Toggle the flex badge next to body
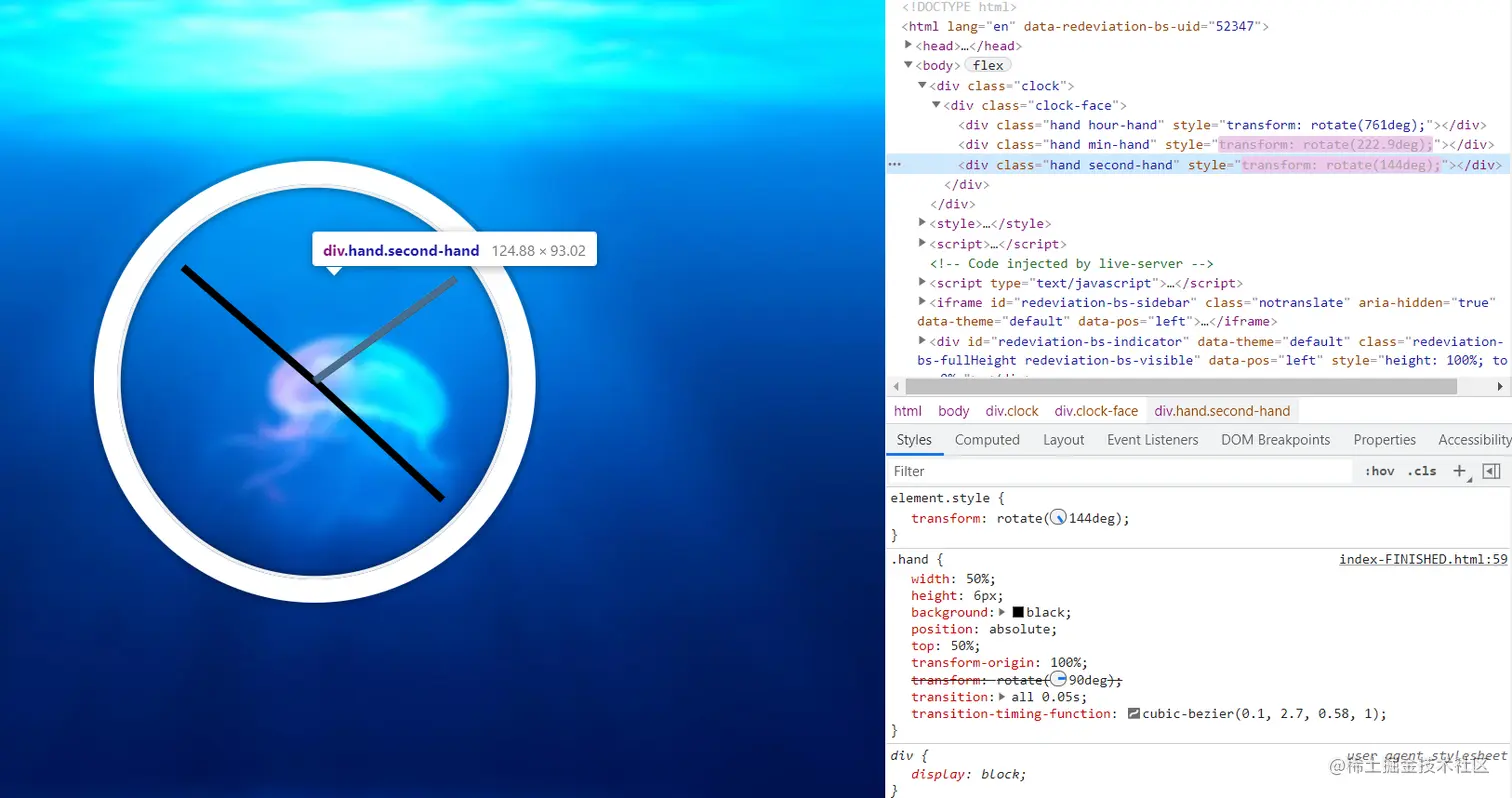 pyautogui.click(x=988, y=66)
